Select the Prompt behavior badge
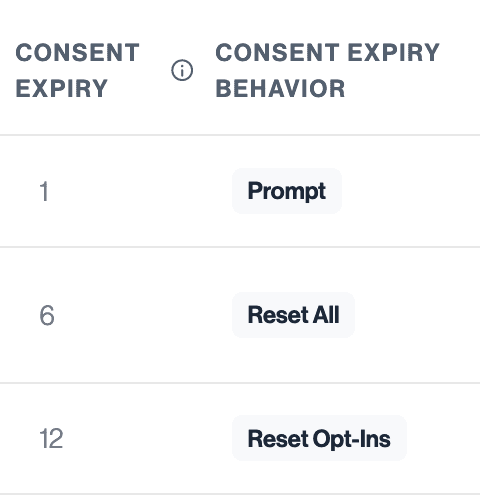Image resolution: width=480 pixels, height=498 pixels. coord(287,191)
